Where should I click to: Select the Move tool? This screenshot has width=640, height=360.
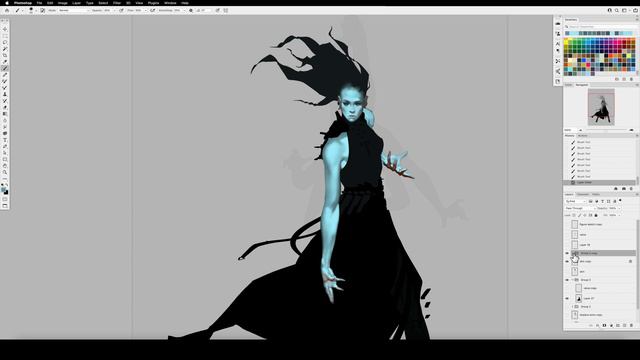[x=5, y=29]
